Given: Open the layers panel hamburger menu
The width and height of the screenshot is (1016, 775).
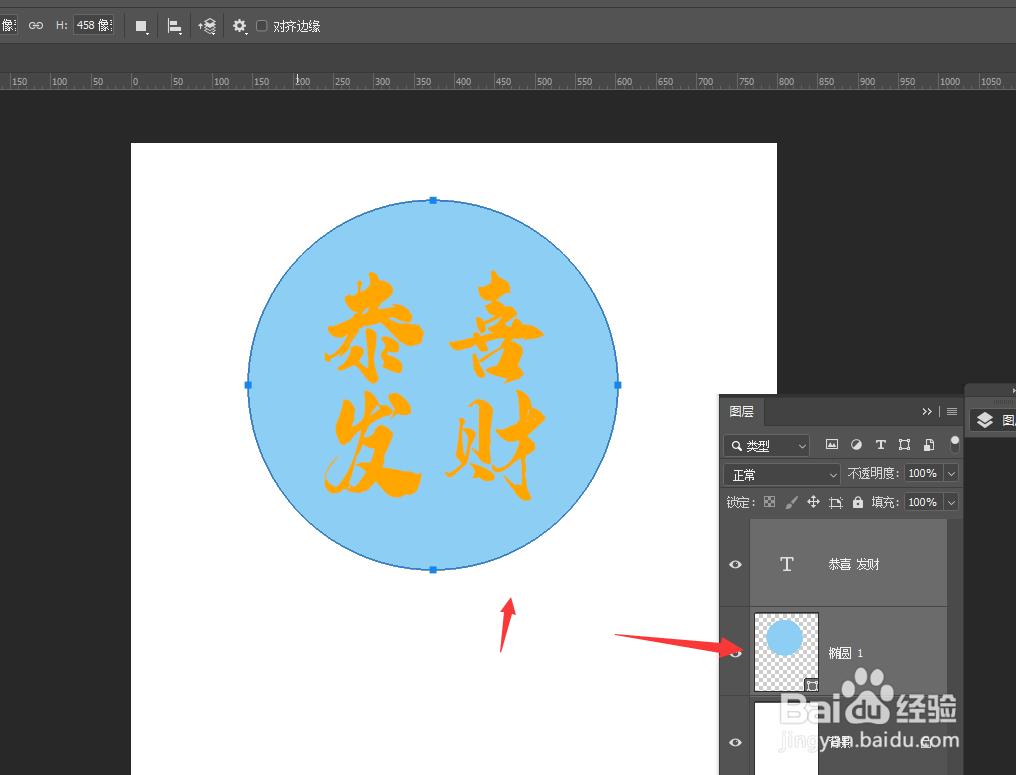Looking at the screenshot, I should [952, 411].
